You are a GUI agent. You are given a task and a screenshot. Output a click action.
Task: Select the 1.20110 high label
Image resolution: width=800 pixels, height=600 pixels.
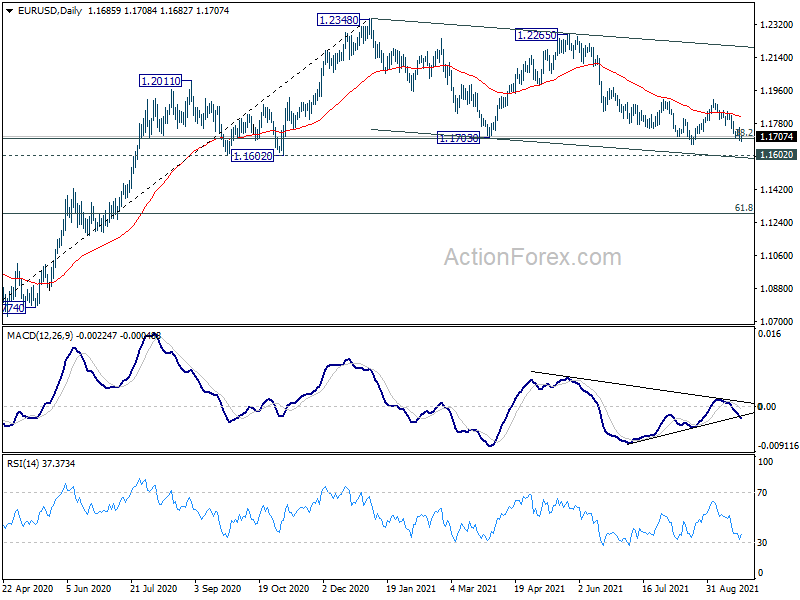pos(160,81)
